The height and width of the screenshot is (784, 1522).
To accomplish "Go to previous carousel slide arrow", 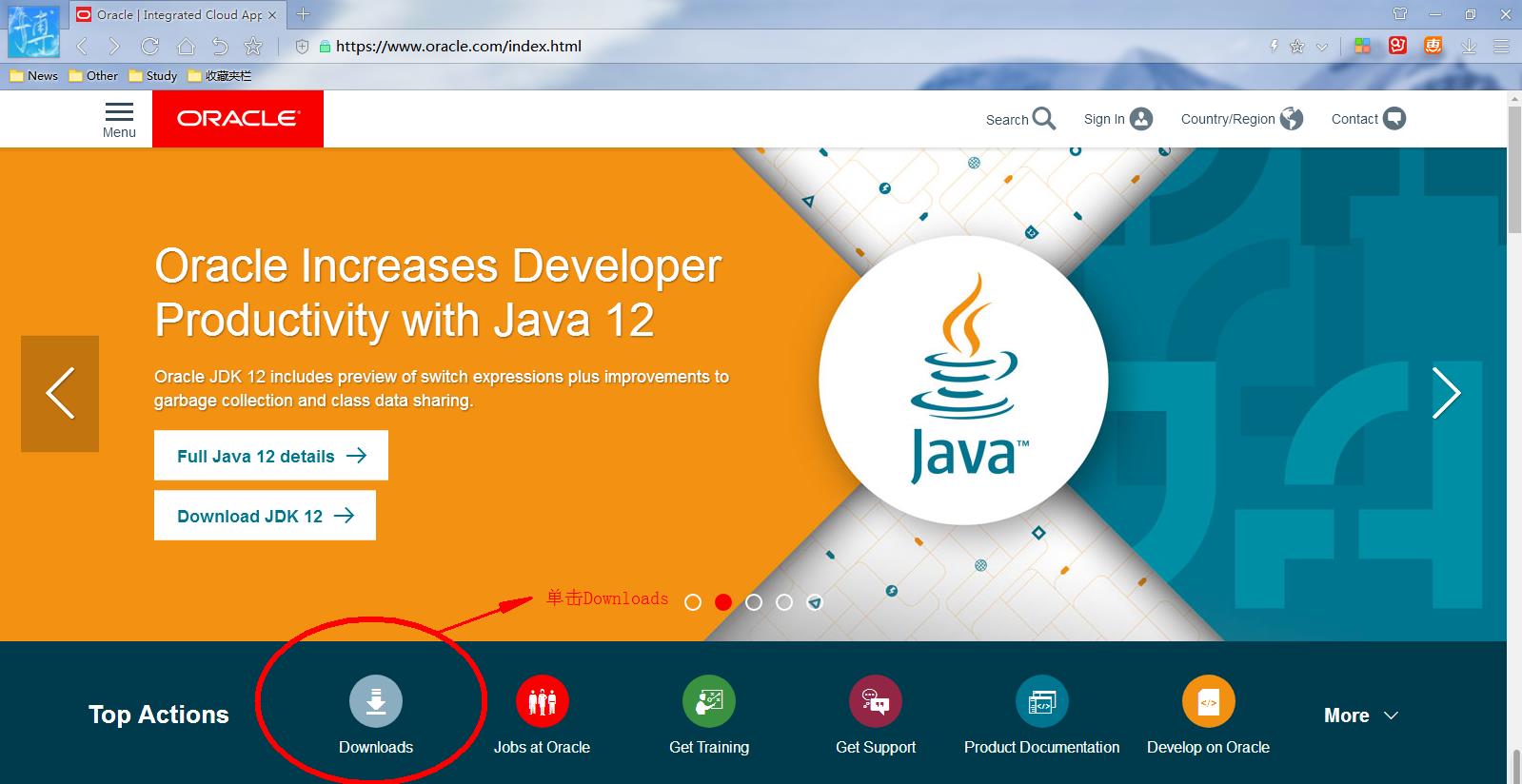I will (60, 393).
